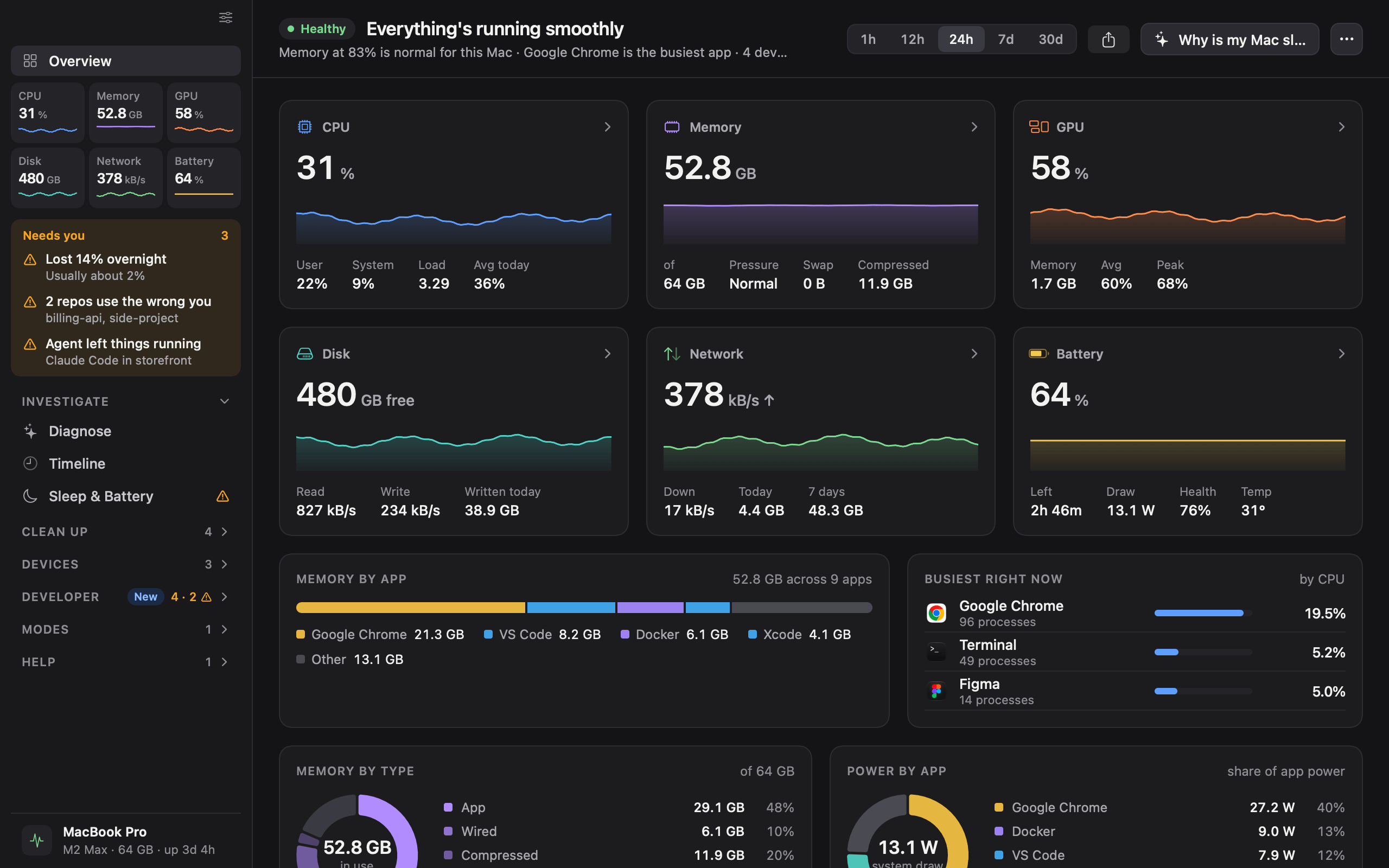Open 'Agent left things running' alert

point(126,352)
